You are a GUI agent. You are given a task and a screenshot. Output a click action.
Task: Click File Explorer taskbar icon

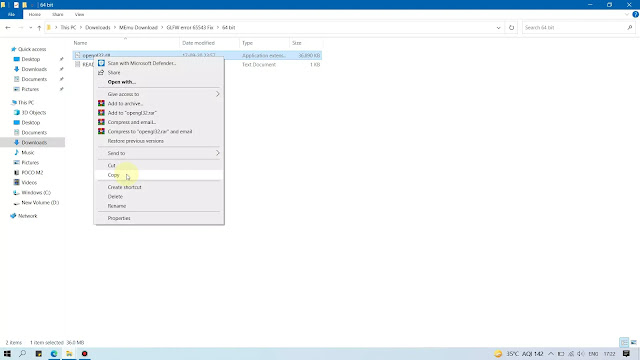pyautogui.click(x=69, y=354)
